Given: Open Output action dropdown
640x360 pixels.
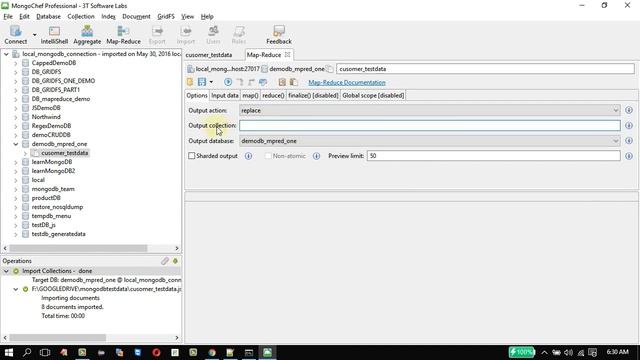Looking at the screenshot, I should (430, 110).
